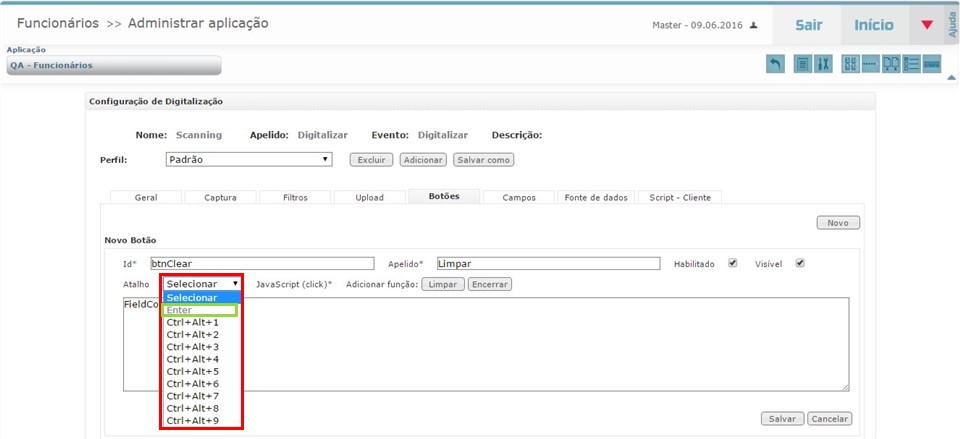The width and height of the screenshot is (960, 439).
Task: Expand the red triangle menu near Início
Action: pos(927,24)
